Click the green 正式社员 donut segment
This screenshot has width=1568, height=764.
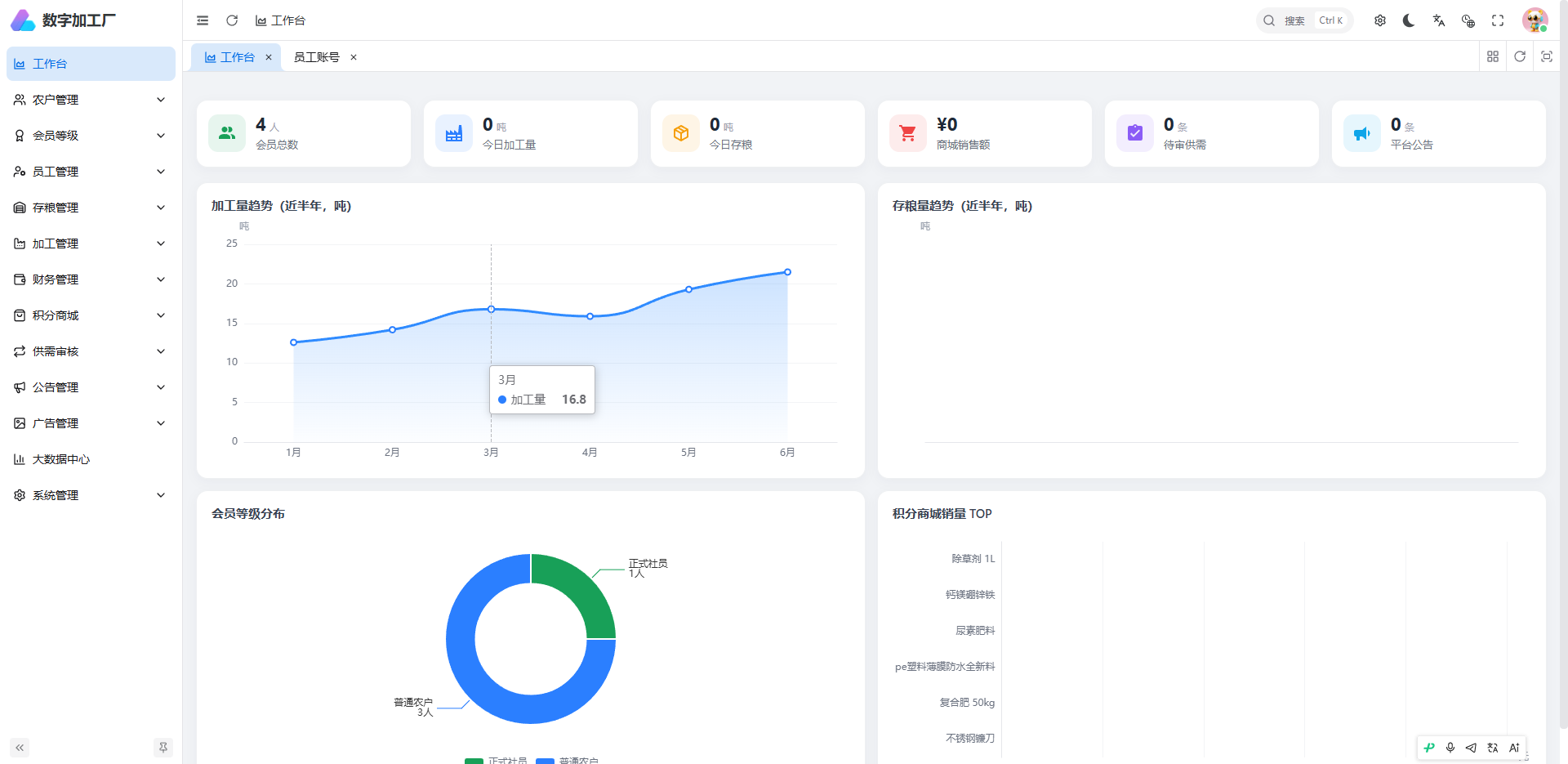[x=580, y=590]
